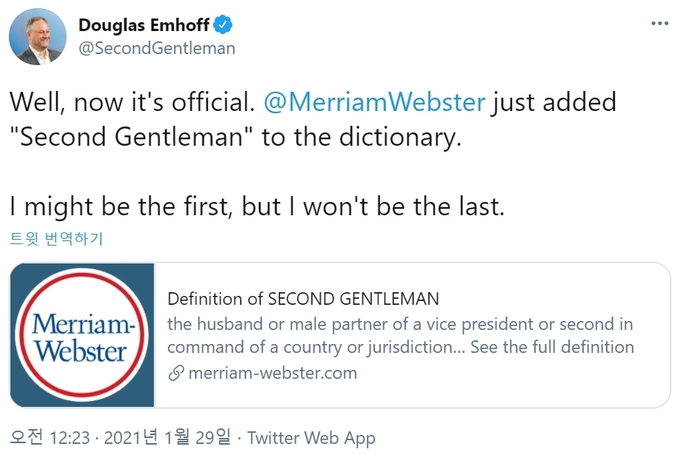
Task: Click the blue verified badge
Action: (223, 25)
